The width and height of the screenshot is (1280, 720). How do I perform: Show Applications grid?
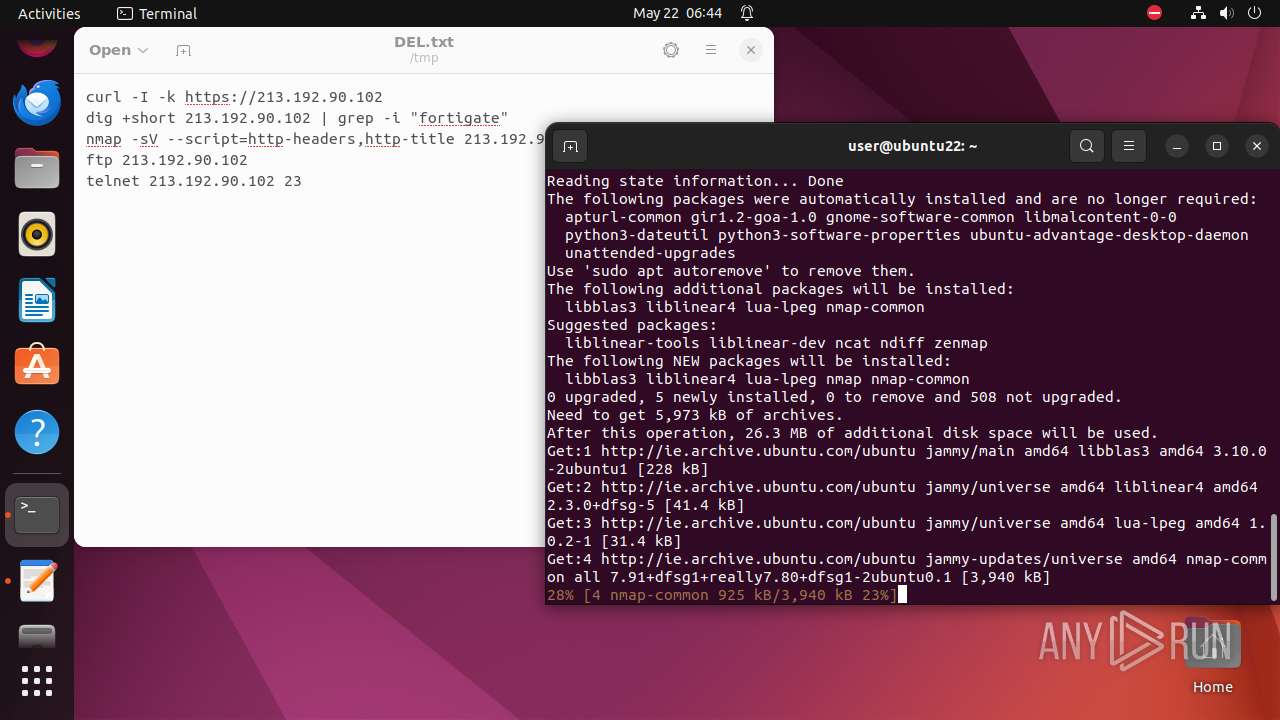pos(37,681)
